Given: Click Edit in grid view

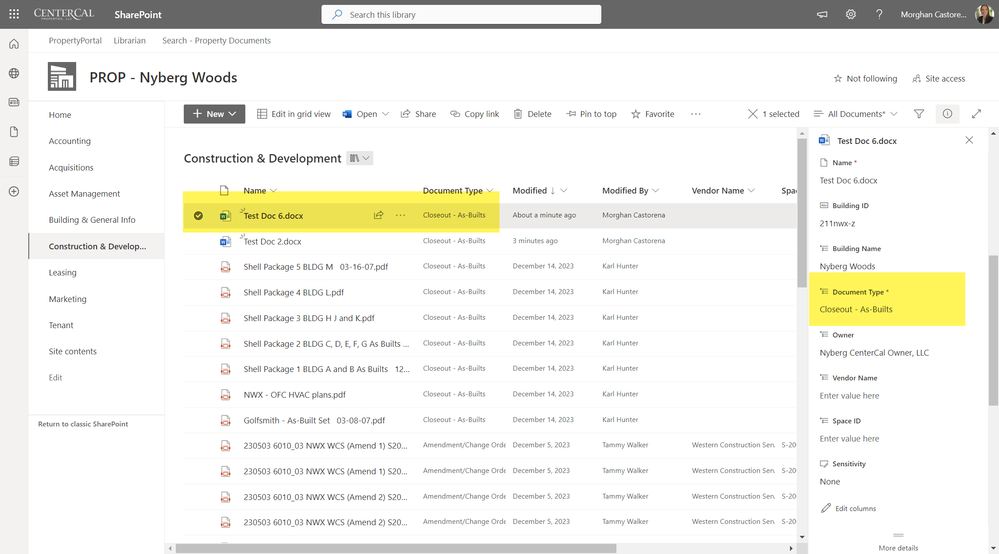Looking at the screenshot, I should point(294,114).
